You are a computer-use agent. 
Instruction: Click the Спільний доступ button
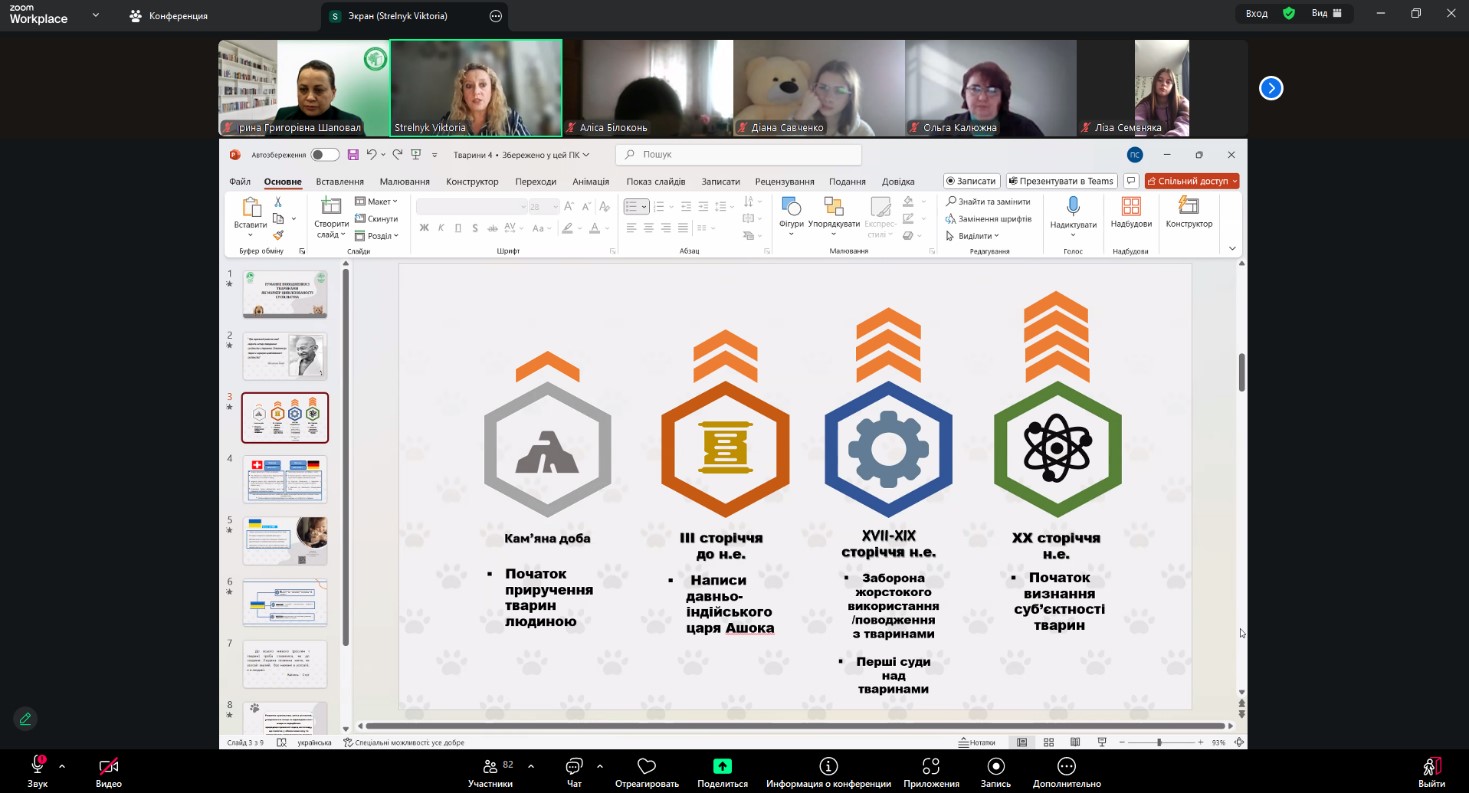point(1191,181)
